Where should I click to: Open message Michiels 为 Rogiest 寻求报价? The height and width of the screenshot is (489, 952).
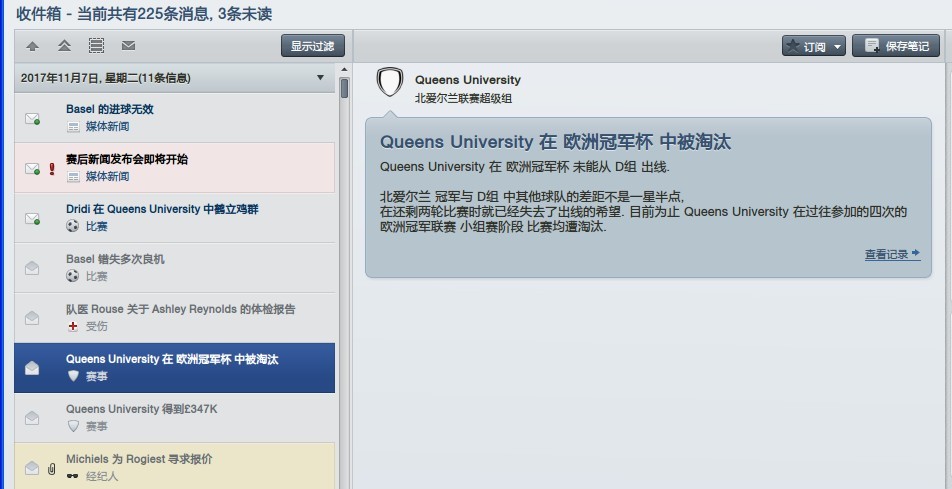[x=174, y=466]
